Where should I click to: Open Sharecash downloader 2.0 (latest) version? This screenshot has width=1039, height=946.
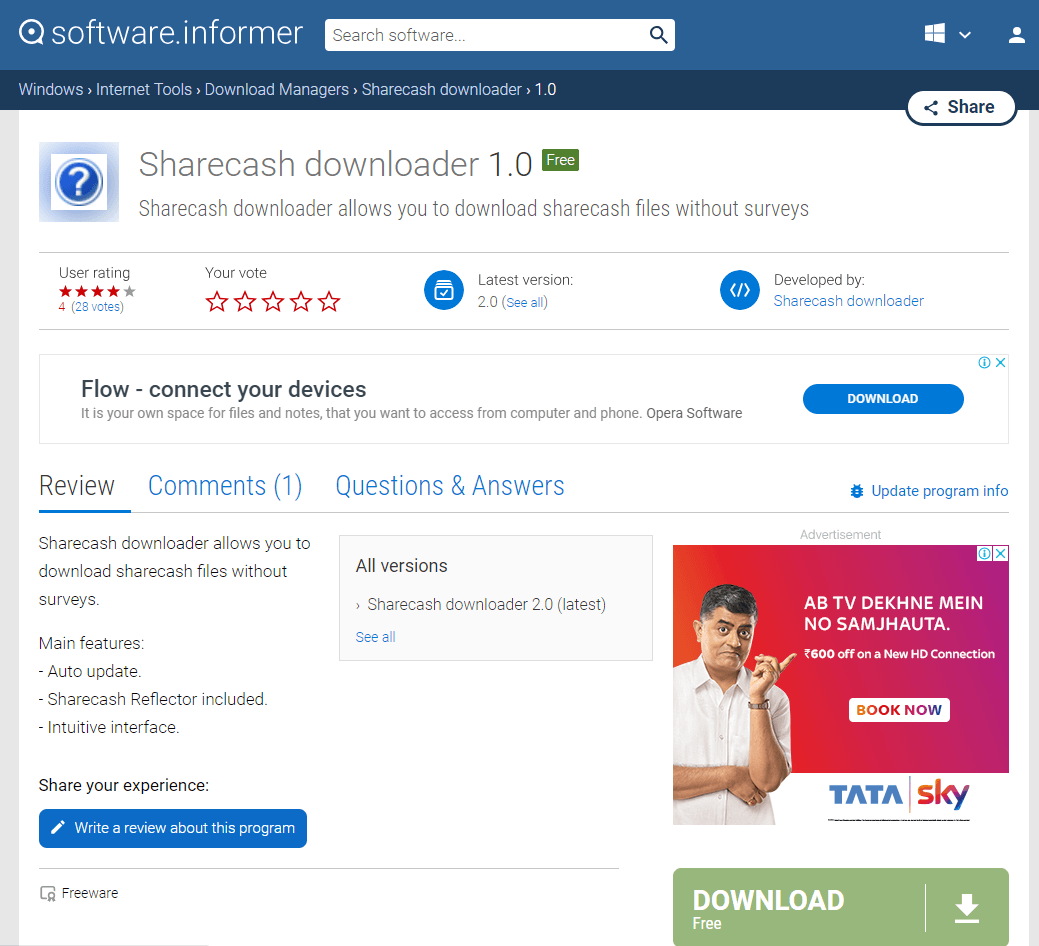coord(486,604)
